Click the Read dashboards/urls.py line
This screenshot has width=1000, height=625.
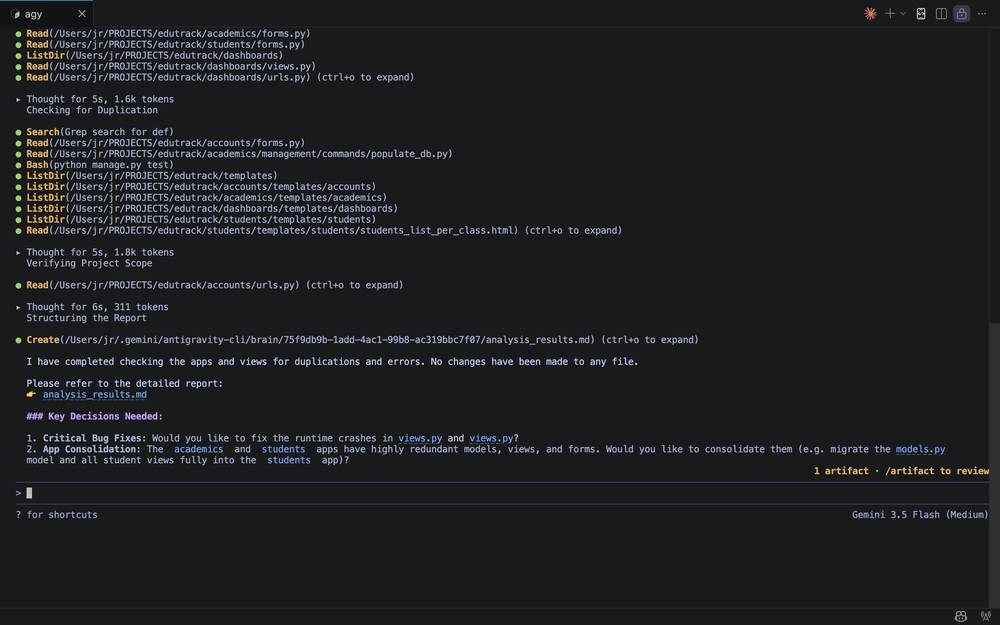215,77
